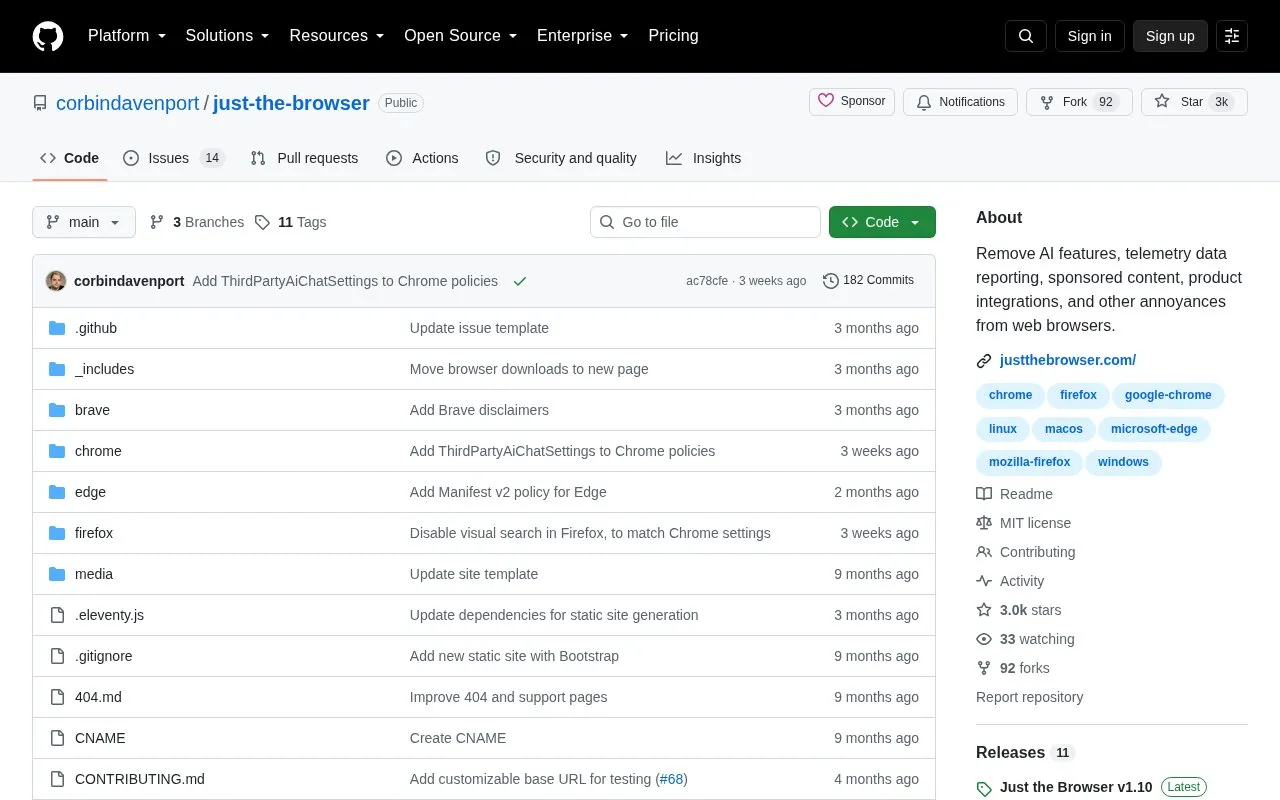Switch to the Insights tab
The image size is (1280, 800).
click(704, 158)
